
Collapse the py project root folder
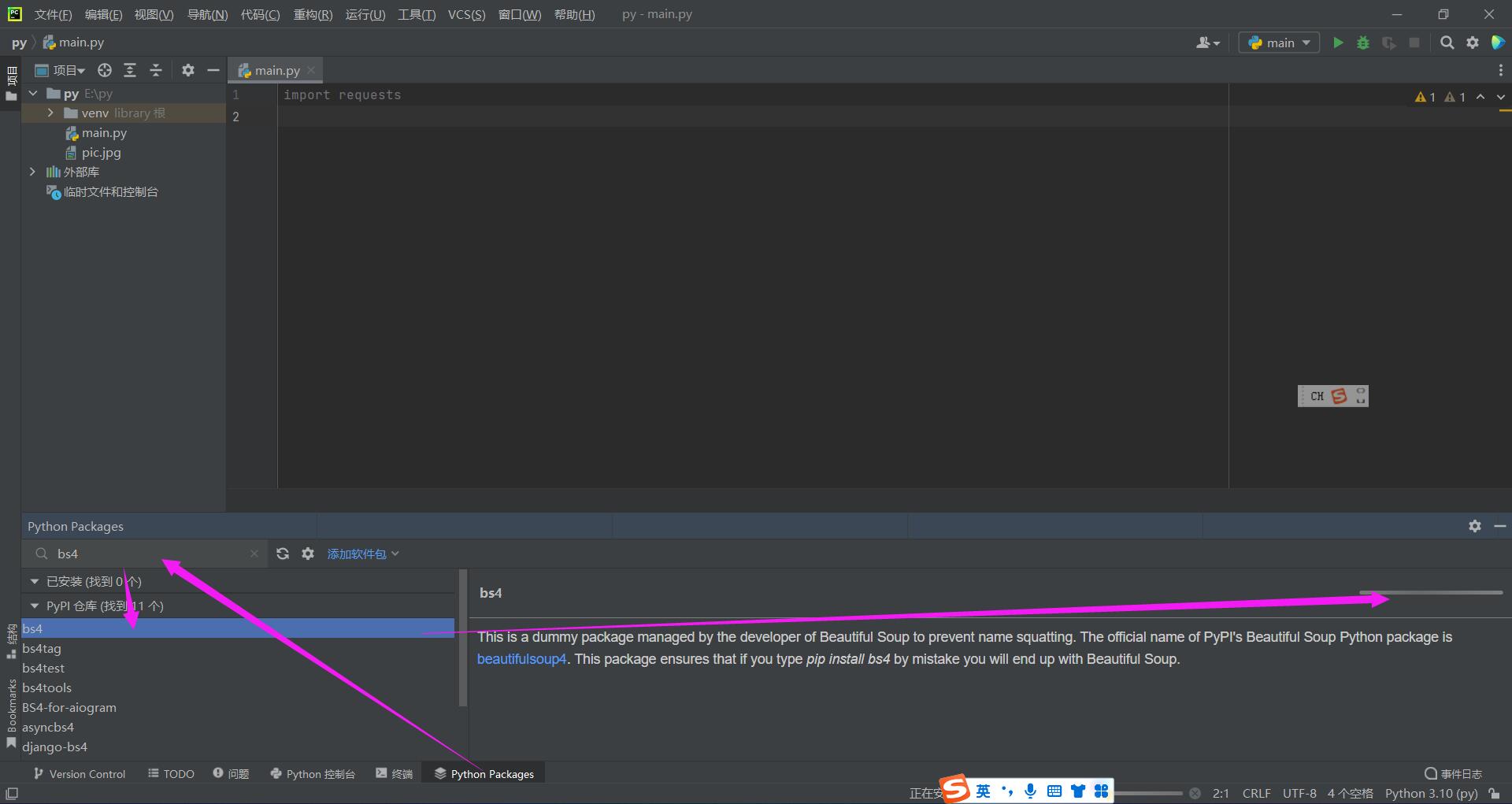(x=33, y=94)
